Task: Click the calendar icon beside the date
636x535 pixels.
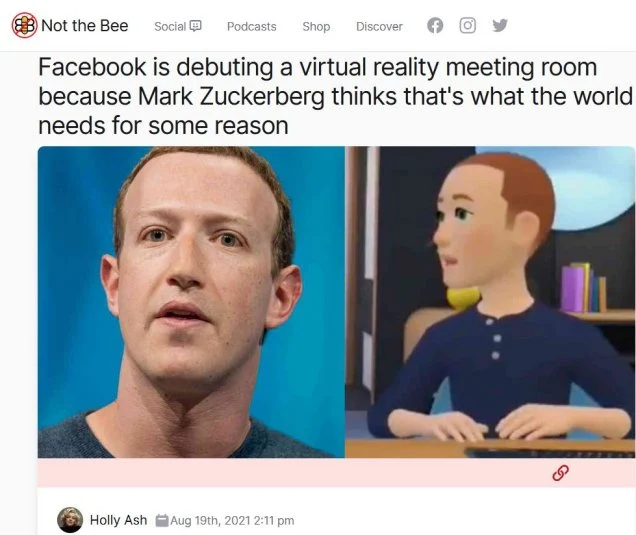Action: click(162, 520)
